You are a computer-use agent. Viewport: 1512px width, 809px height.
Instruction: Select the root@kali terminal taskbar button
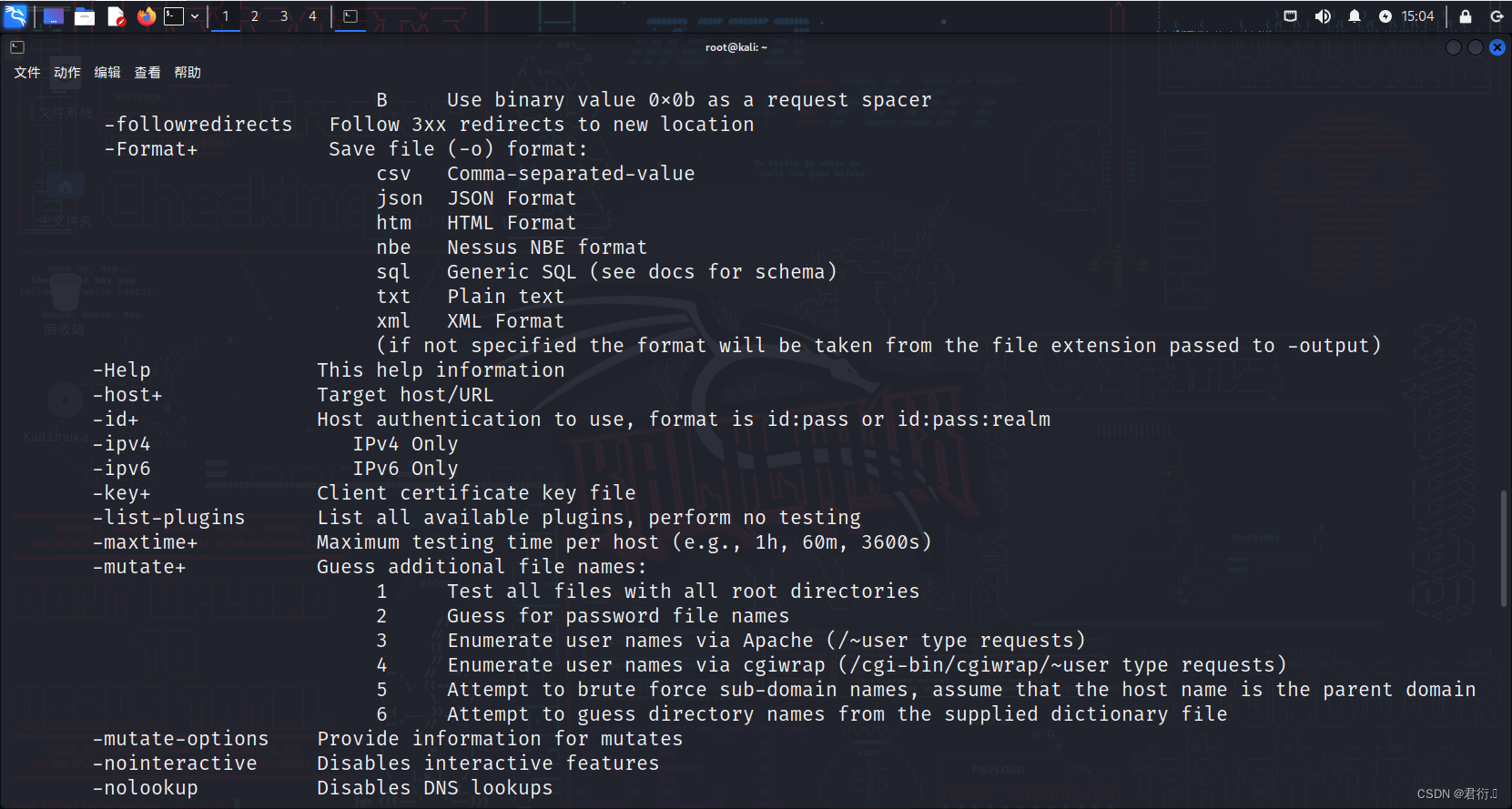tap(350, 16)
